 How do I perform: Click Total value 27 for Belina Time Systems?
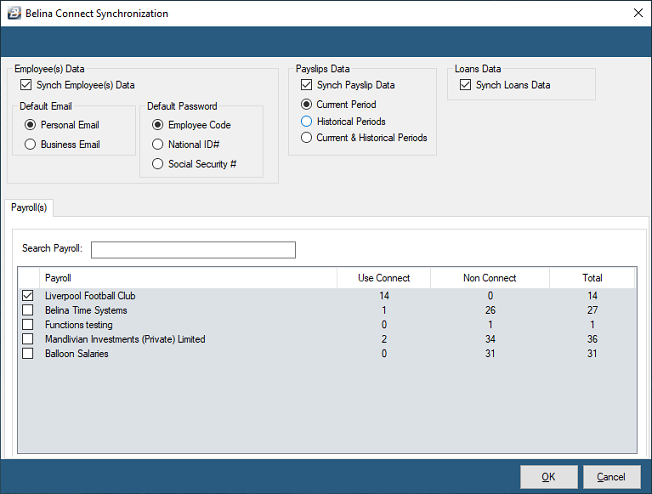click(x=592, y=310)
